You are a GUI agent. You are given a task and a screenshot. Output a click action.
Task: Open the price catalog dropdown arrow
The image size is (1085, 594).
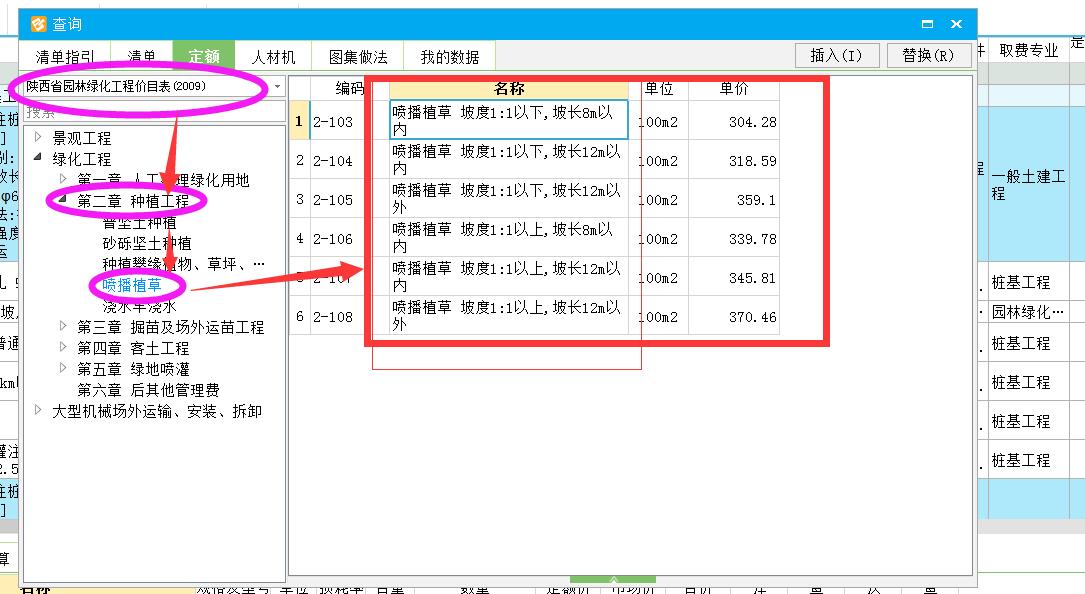[277, 87]
